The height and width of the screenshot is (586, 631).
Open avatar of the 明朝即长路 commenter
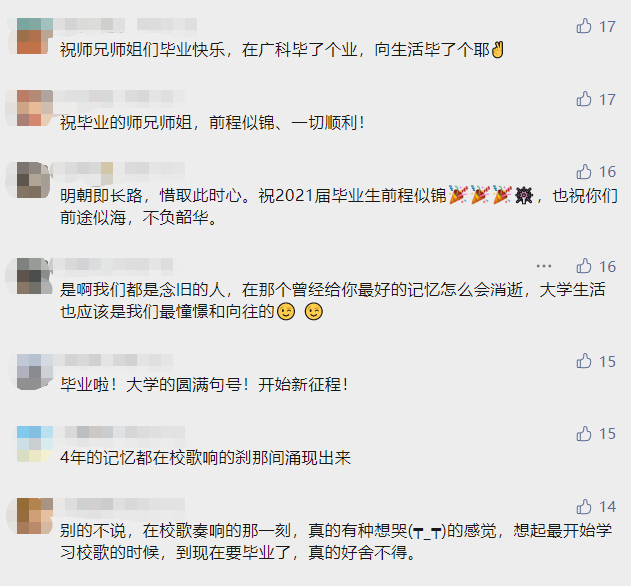tap(35, 180)
